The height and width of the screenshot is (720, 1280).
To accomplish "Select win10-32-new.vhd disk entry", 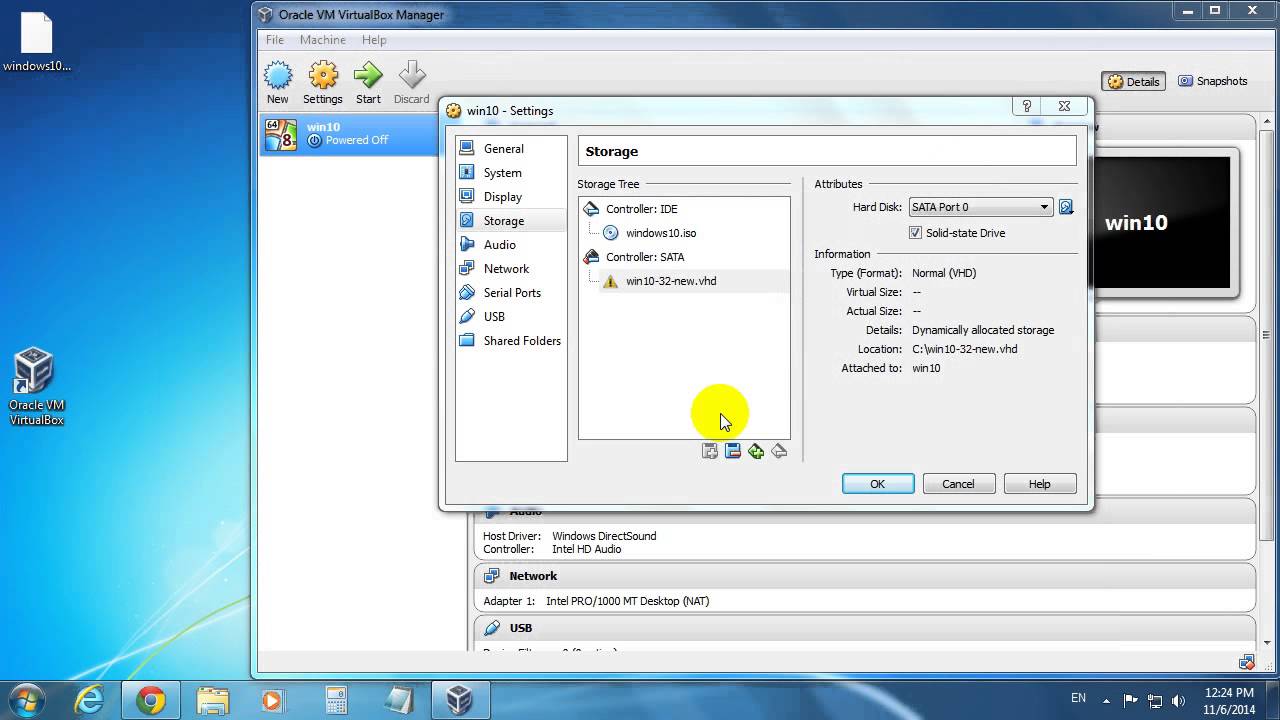I will (684, 281).
